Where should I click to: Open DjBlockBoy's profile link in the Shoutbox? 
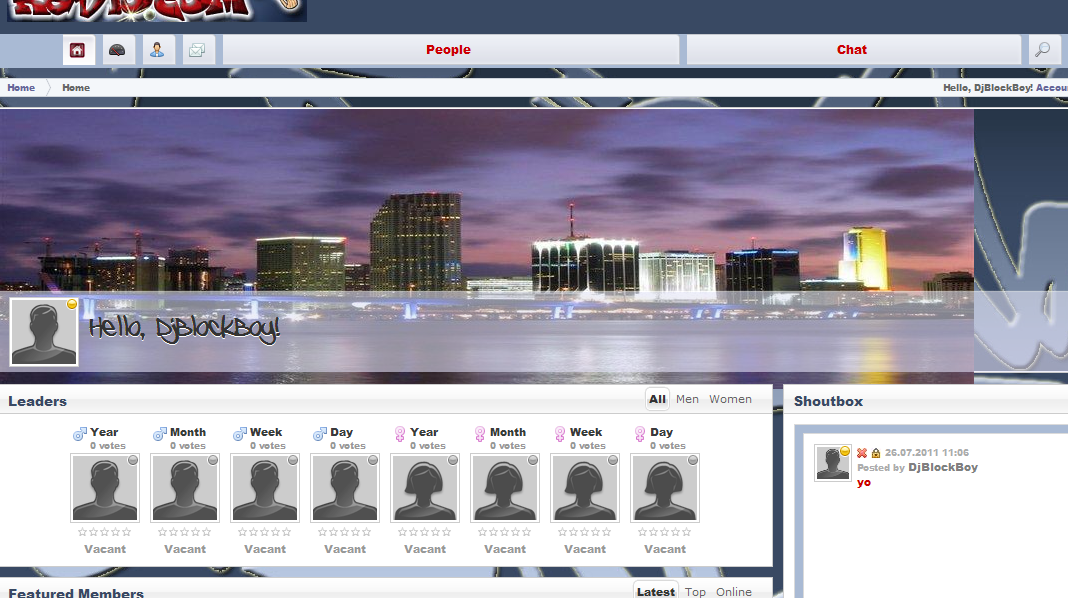click(x=942, y=467)
